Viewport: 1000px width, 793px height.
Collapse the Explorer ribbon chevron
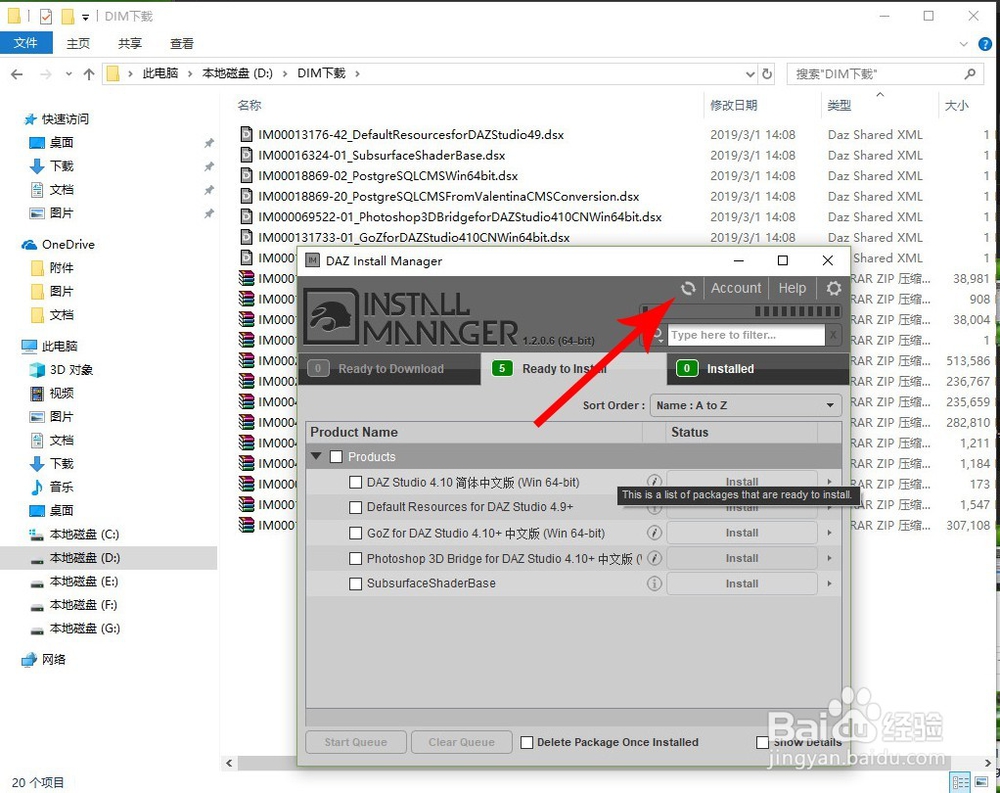964,44
